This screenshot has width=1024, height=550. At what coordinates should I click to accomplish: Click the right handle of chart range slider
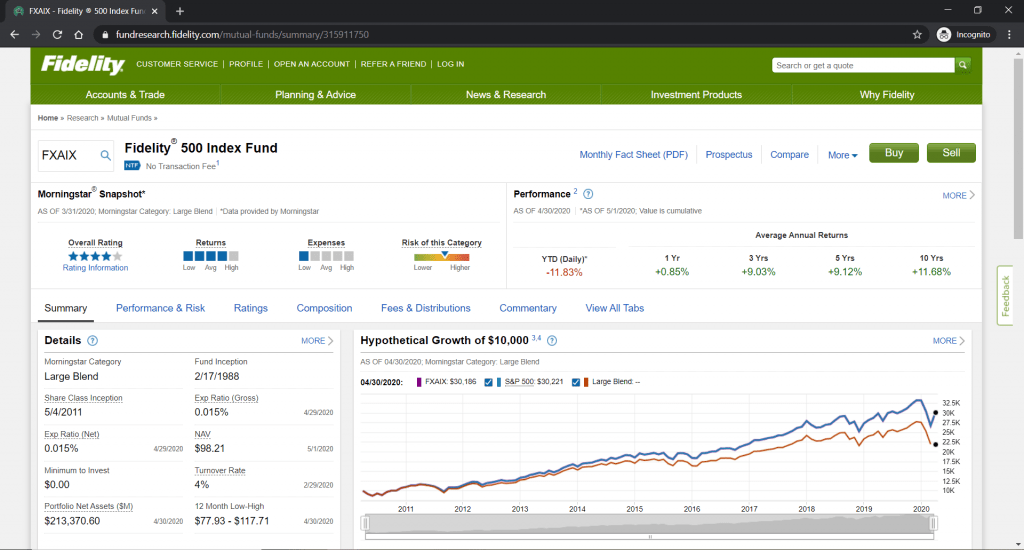933,523
